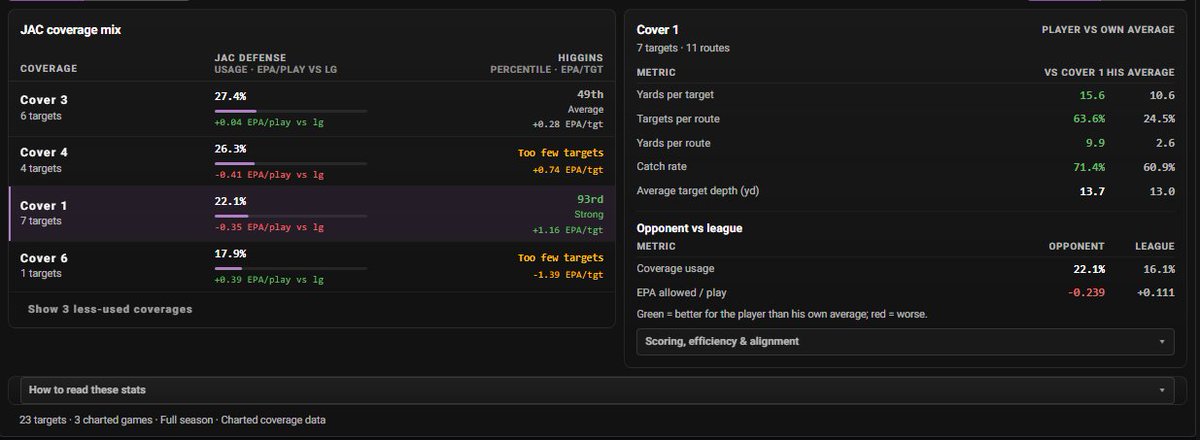Click the Cover 3 usage bar at 27.4%

click(290, 111)
